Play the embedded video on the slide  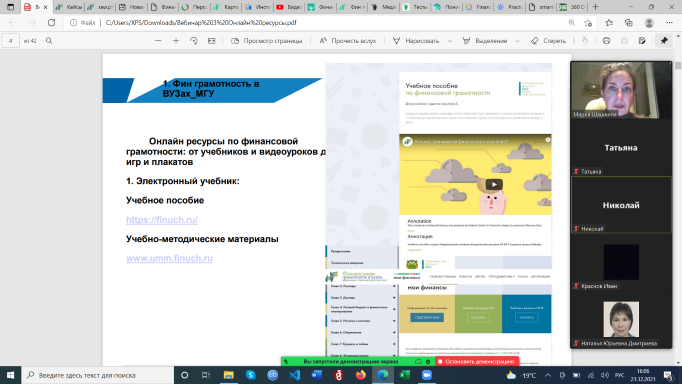tap(494, 184)
